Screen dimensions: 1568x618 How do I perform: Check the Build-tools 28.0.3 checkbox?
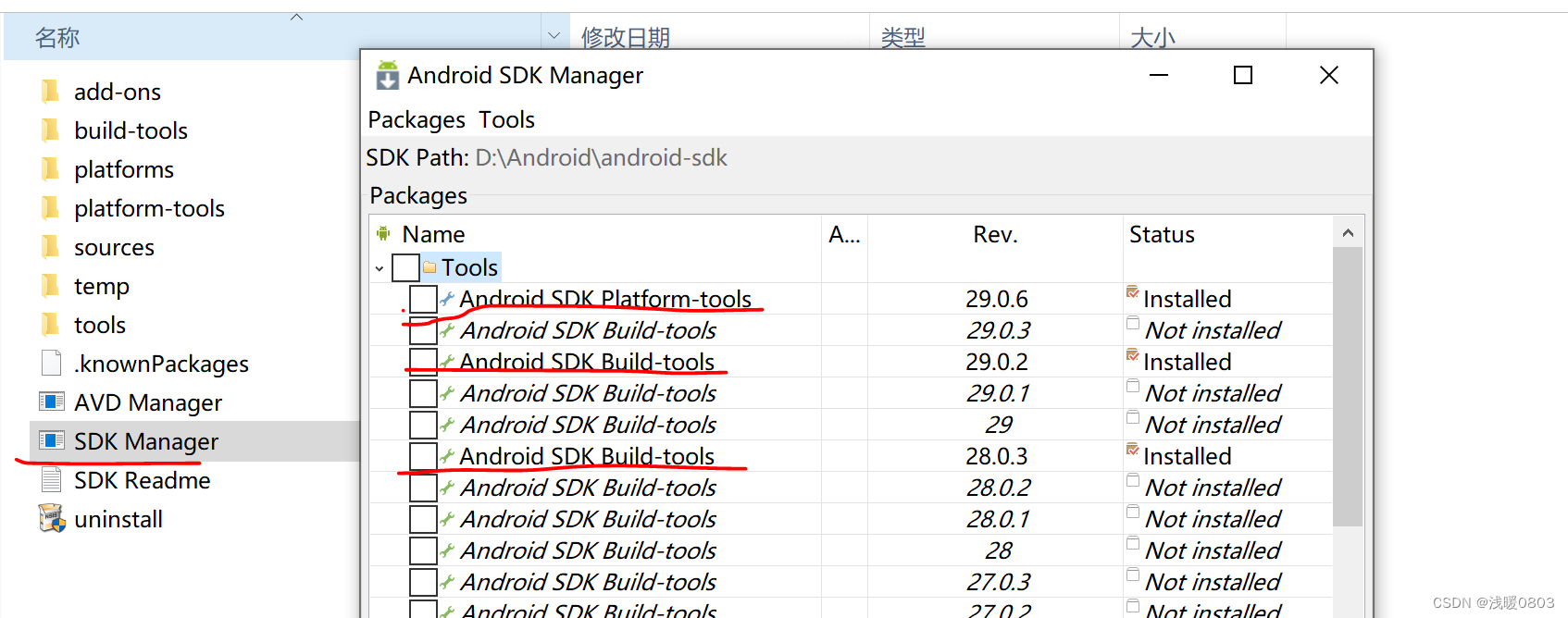423,456
